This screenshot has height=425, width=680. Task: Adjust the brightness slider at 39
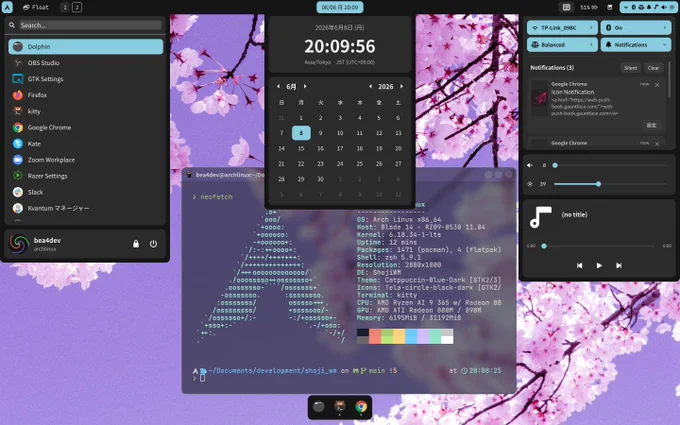click(x=611, y=184)
